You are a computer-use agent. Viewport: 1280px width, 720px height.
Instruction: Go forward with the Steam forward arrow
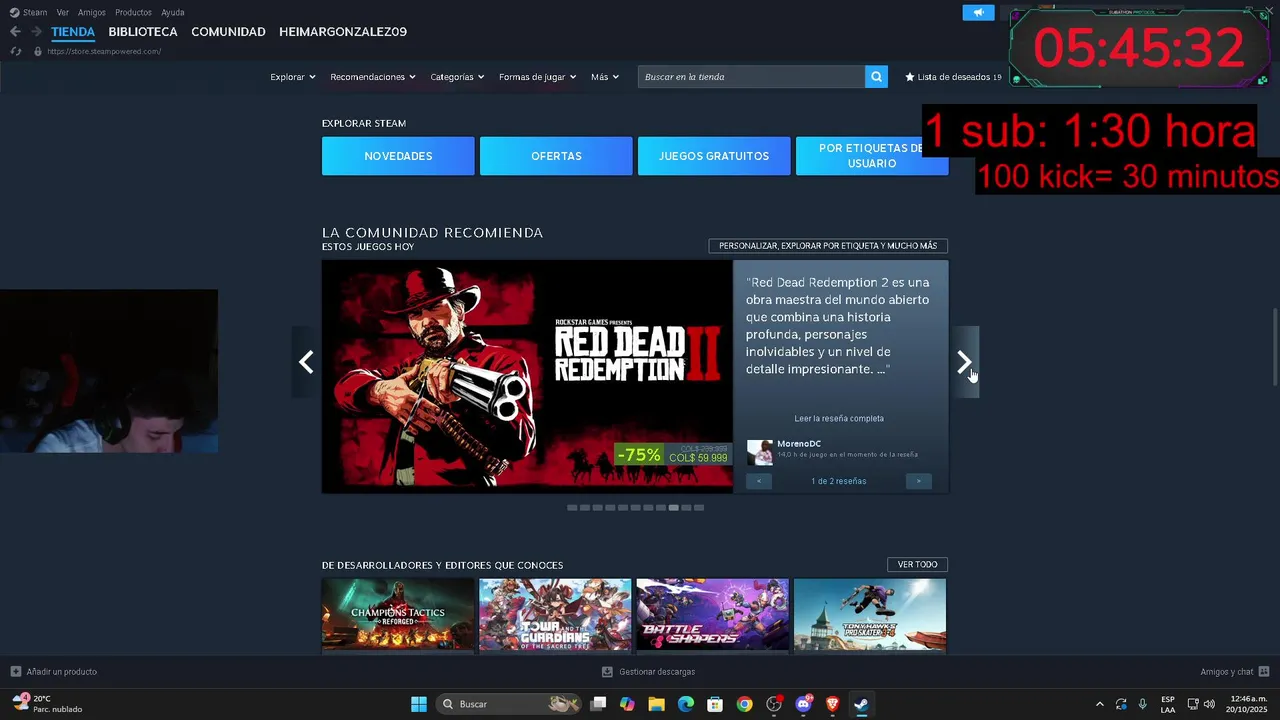[36, 32]
